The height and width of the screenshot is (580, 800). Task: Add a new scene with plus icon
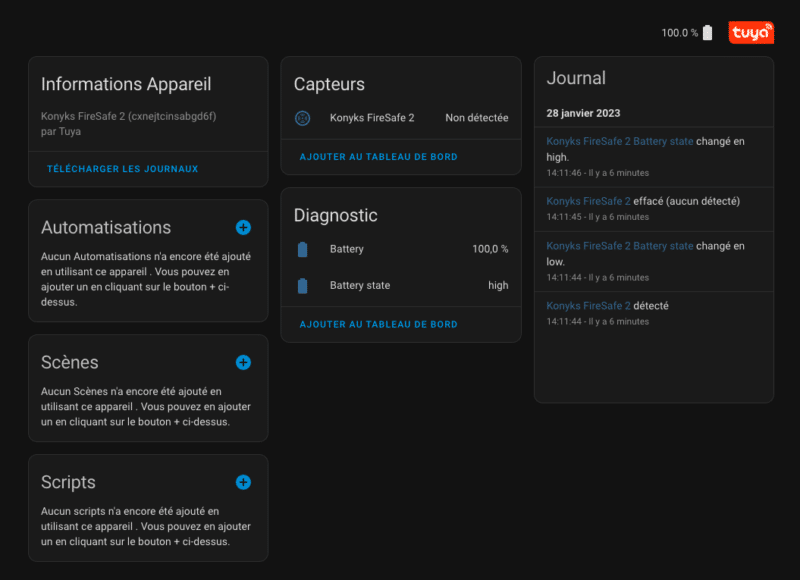click(243, 362)
